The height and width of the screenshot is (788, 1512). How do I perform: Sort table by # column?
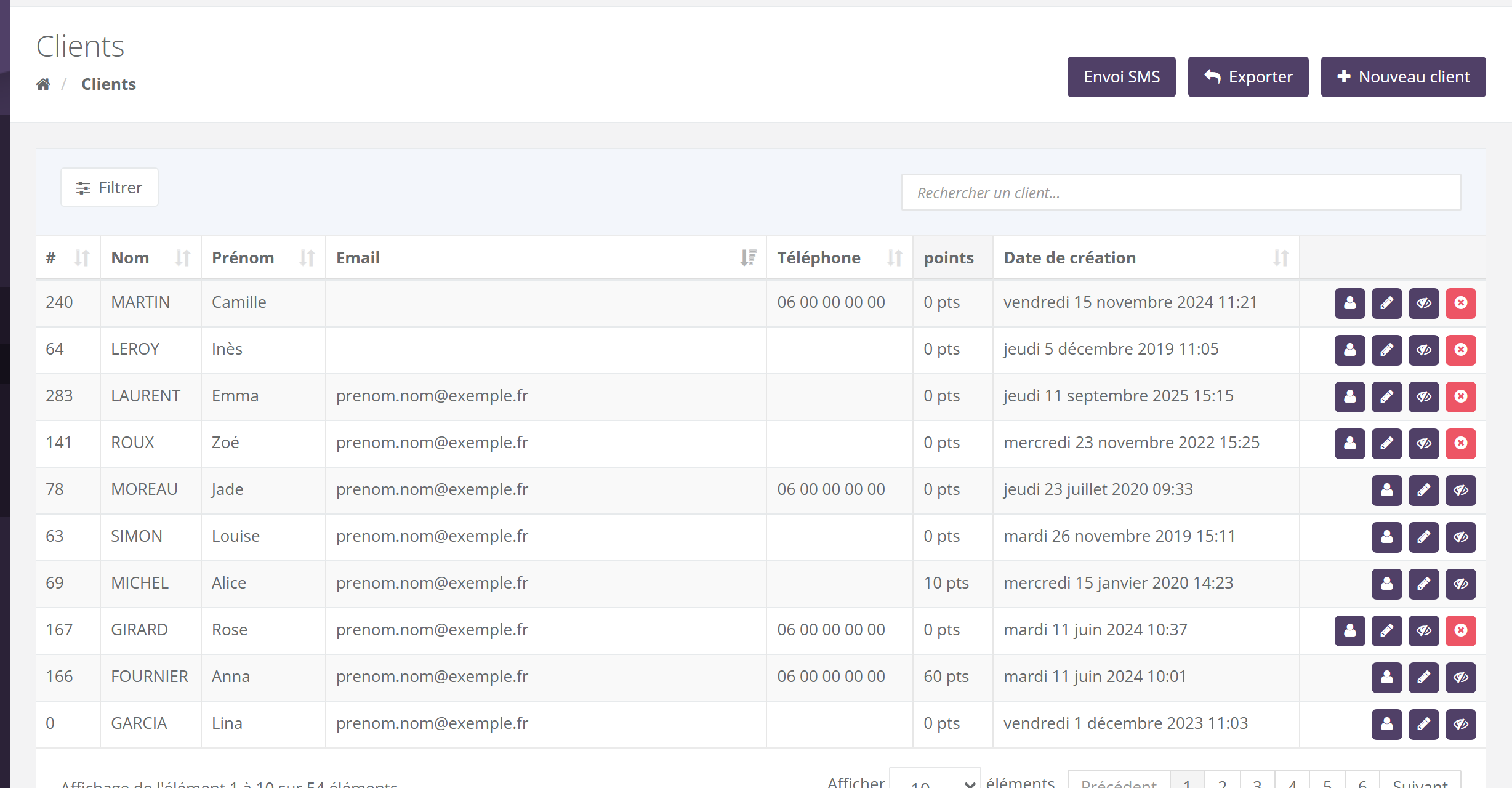tap(68, 258)
